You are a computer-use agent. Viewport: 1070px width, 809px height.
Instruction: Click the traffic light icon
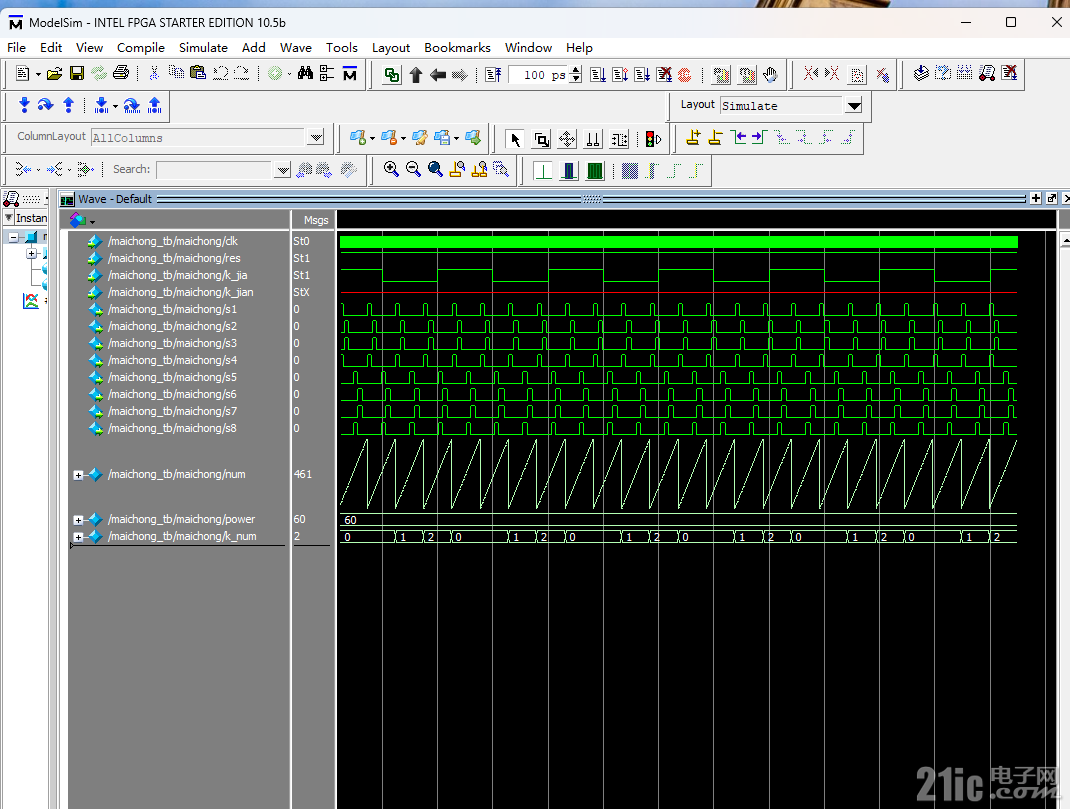653,140
